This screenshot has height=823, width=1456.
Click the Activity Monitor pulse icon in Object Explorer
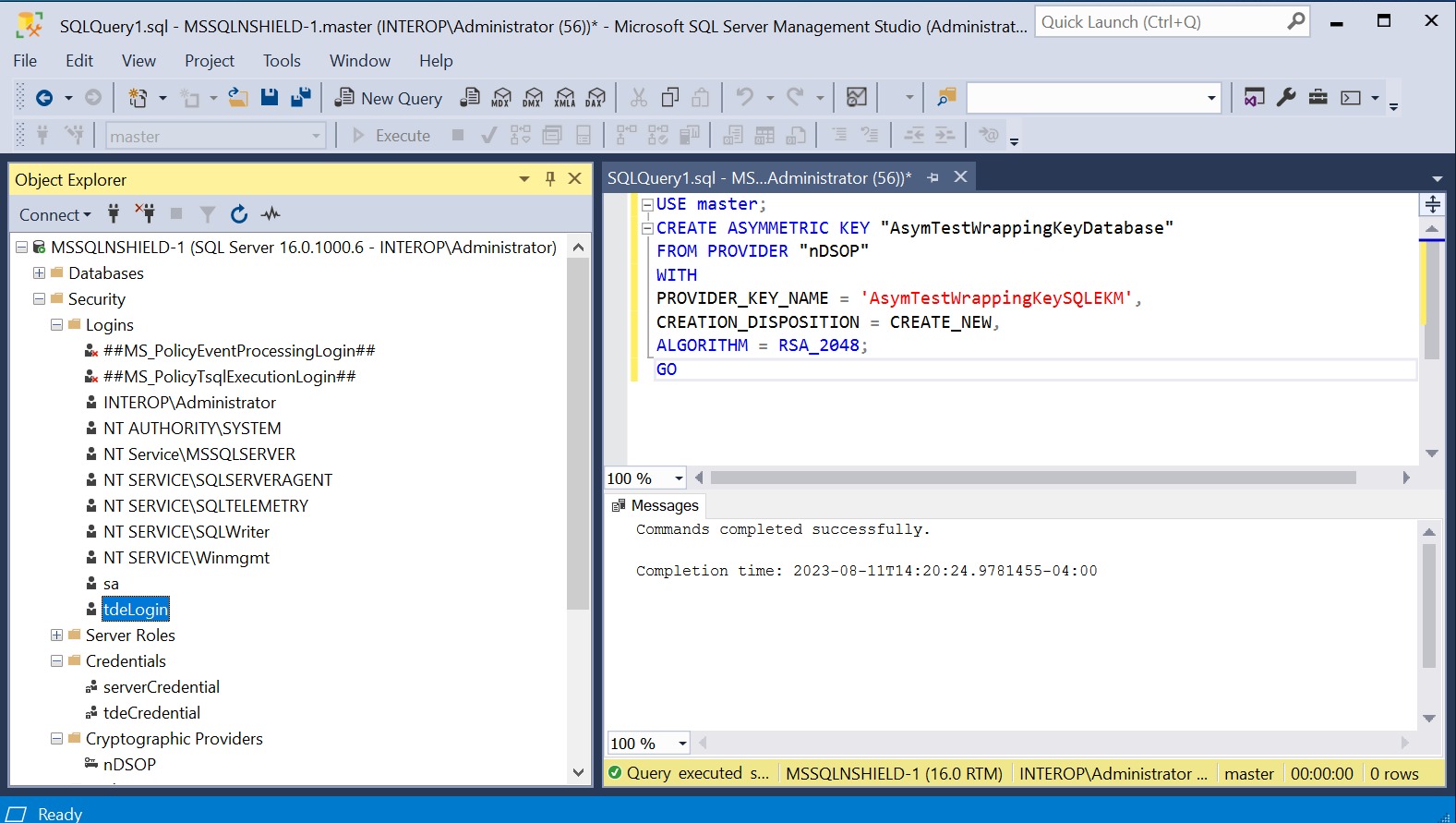tap(270, 214)
